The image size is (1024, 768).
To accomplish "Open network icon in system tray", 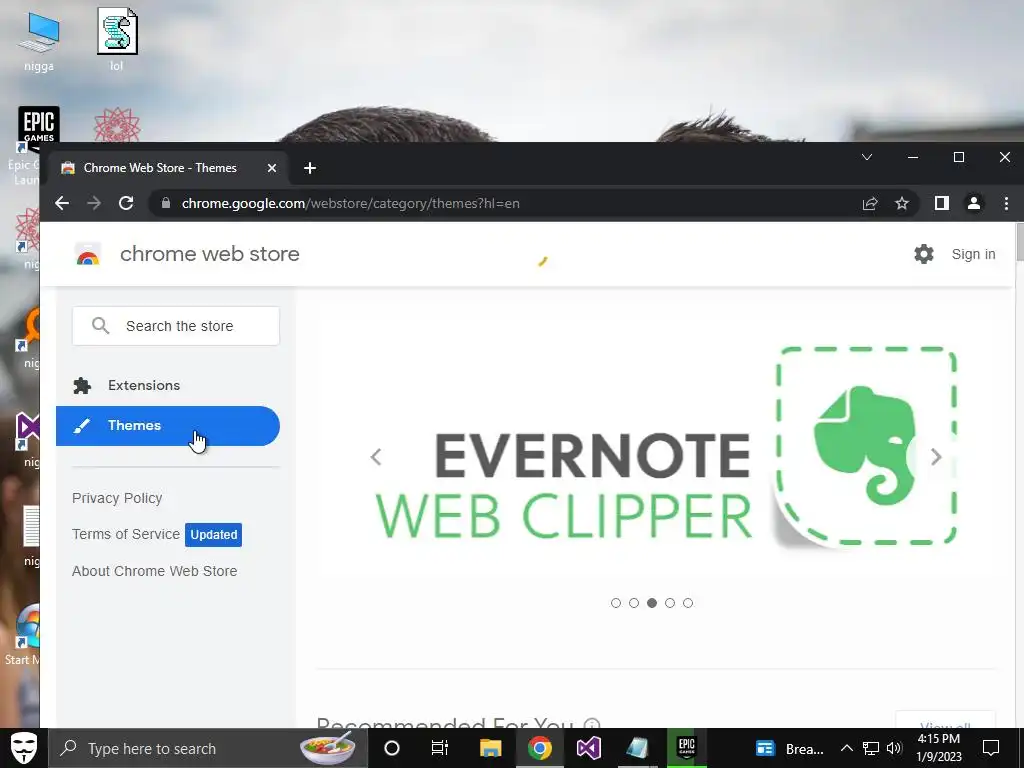I will pyautogui.click(x=871, y=748).
